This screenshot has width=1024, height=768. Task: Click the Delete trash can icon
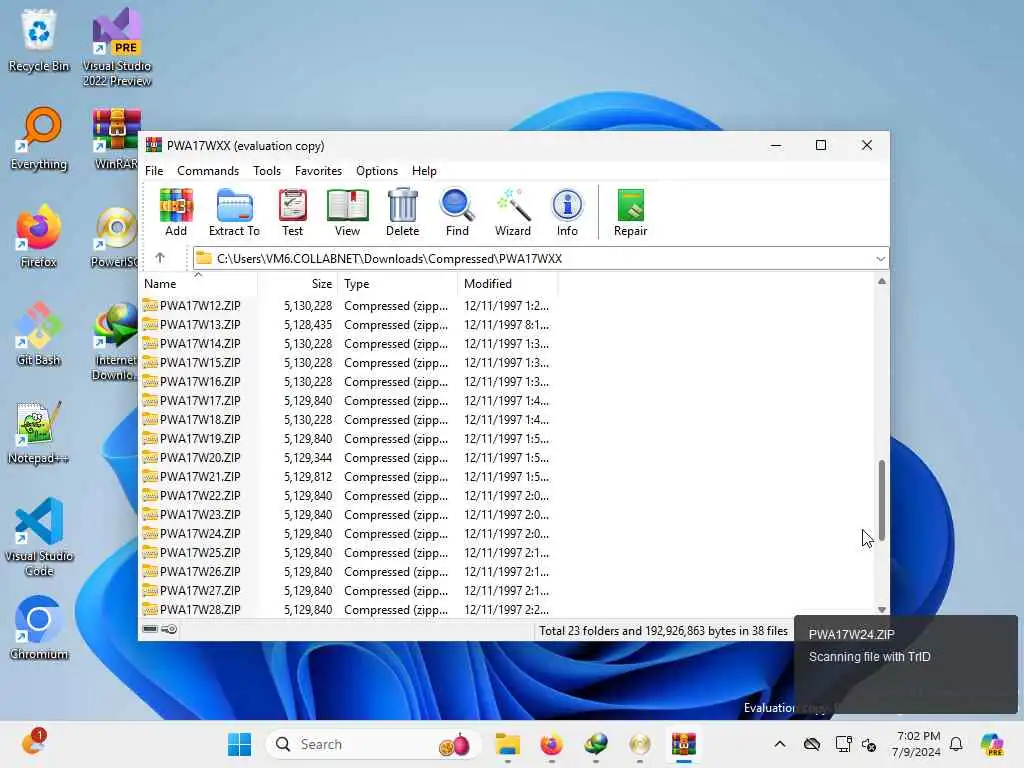[402, 212]
